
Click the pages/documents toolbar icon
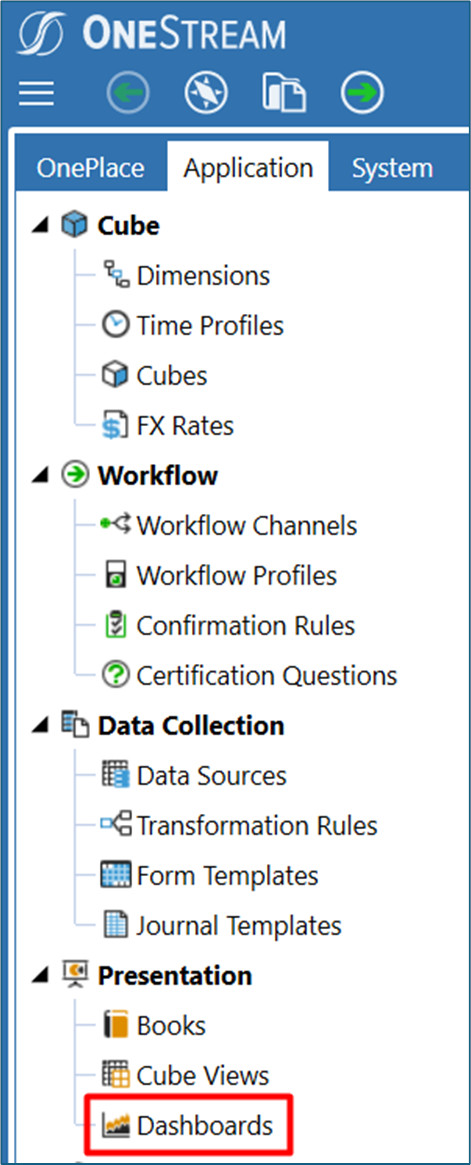click(284, 94)
